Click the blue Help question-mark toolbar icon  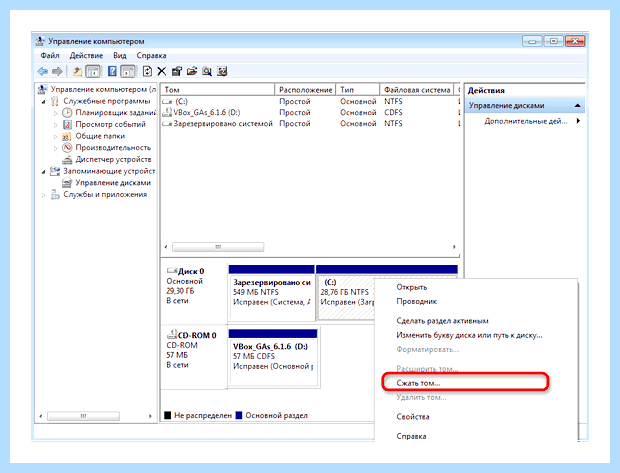click(112, 72)
